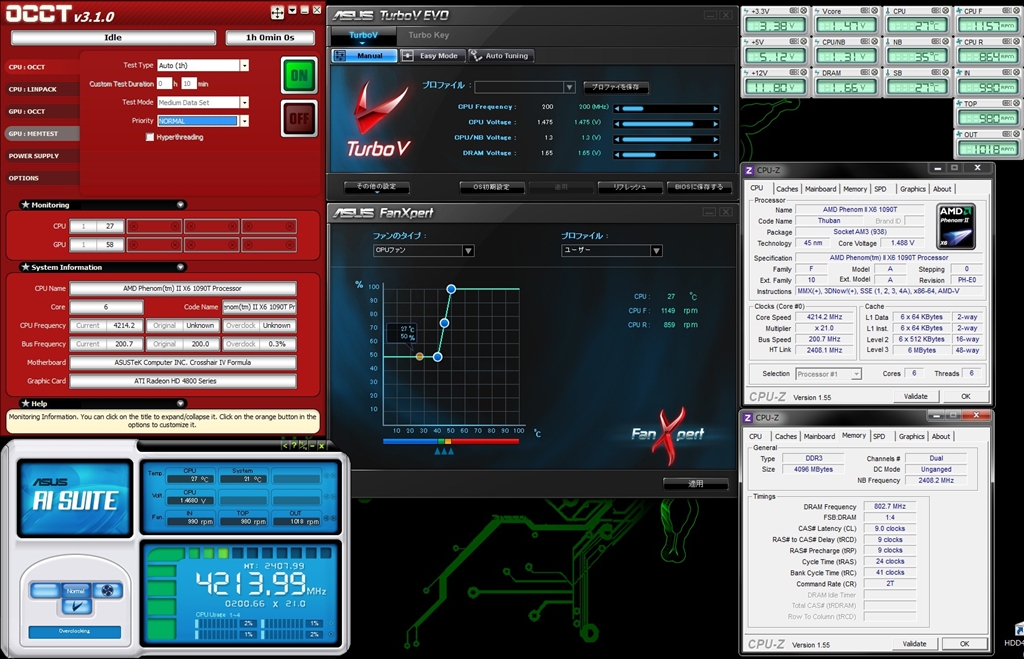Viewport: 1024px width, 659px height.
Task: Click the fan icon in AI Suite
Action: coord(105,590)
